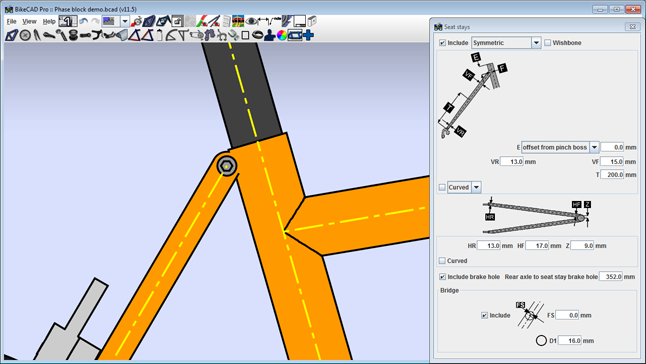Enable the Wishbone checkbox
This screenshot has height=364, width=646.
click(x=548, y=43)
